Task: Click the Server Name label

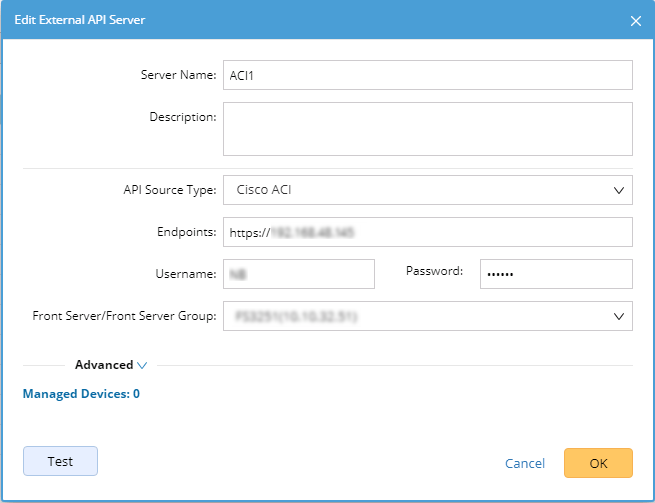Action: coord(178,75)
